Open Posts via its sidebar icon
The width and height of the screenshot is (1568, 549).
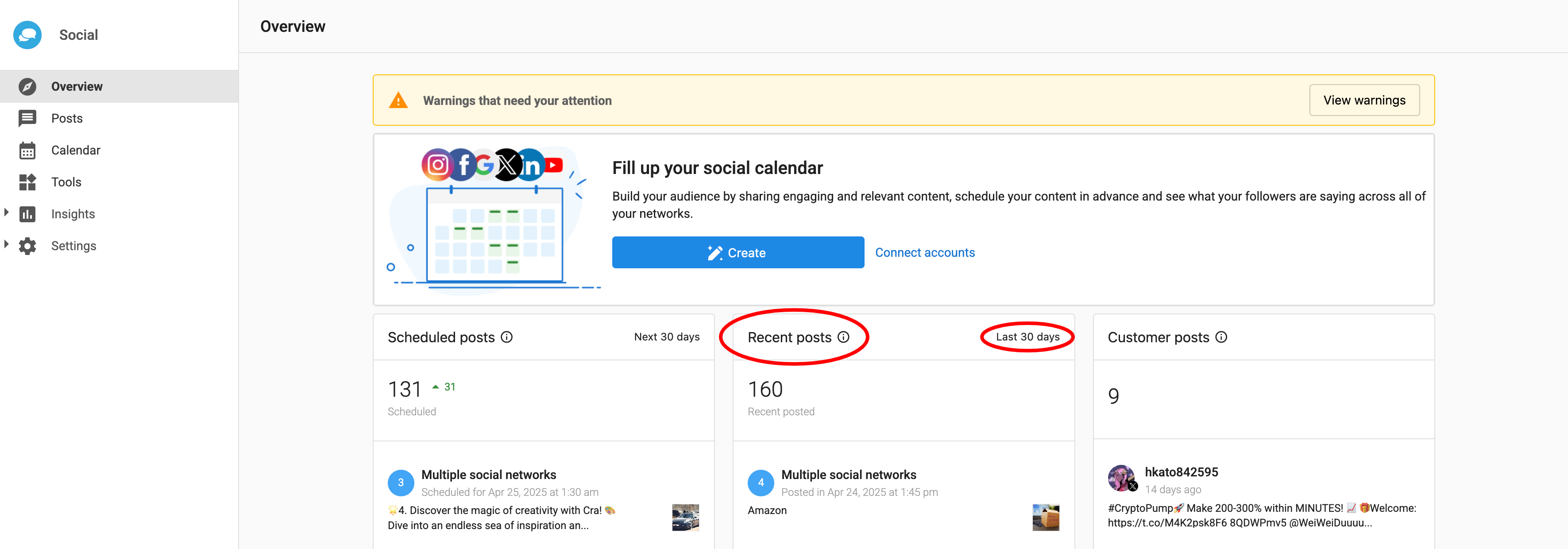point(27,118)
